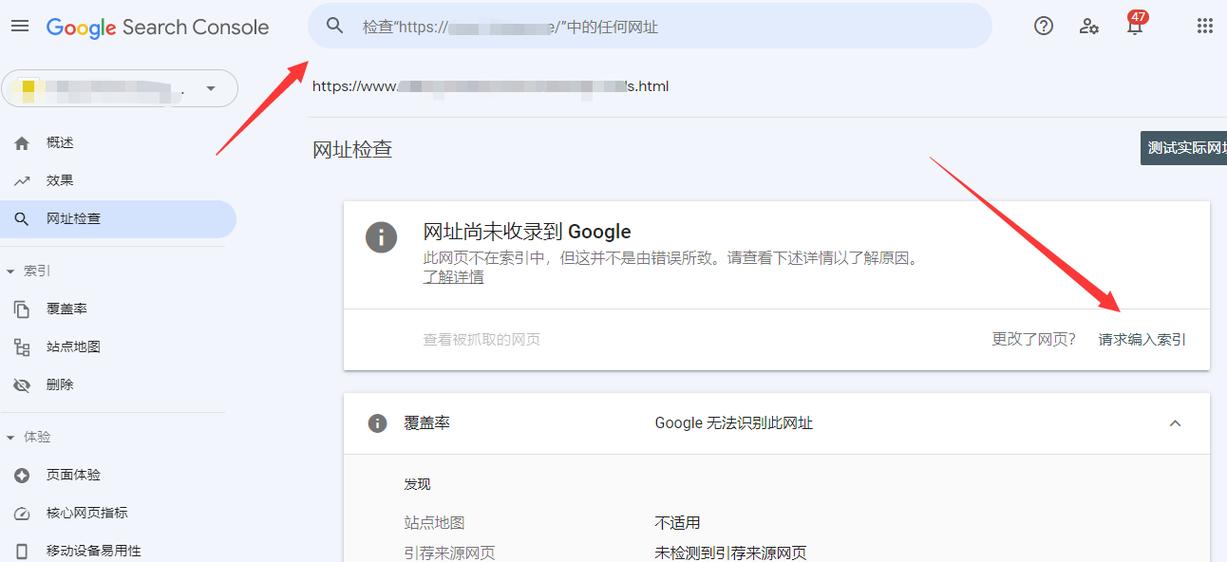The image size is (1227, 562).
Task: Click the crossed-eye icon beside 删除
Action: (22, 385)
